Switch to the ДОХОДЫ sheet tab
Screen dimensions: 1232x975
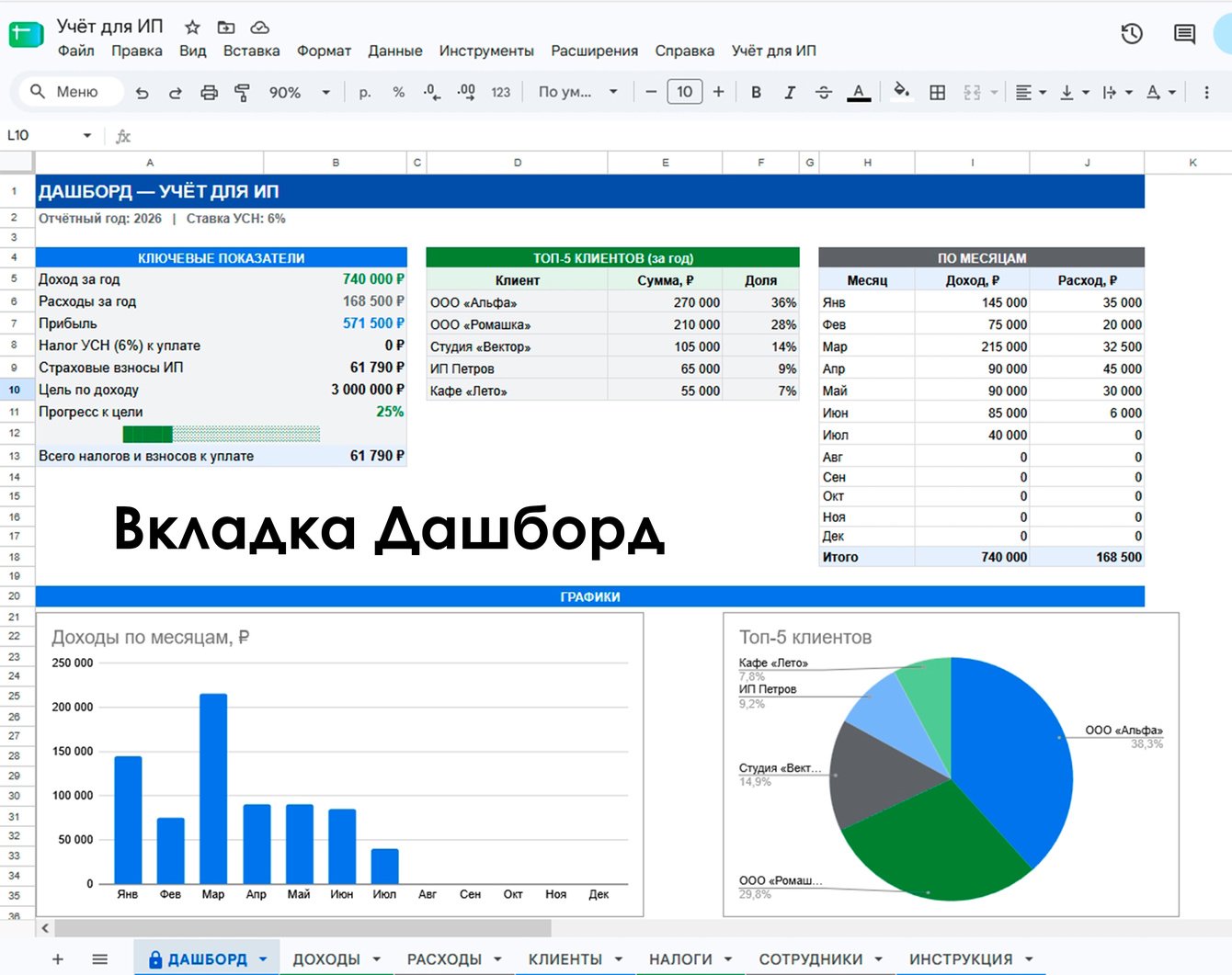(x=326, y=959)
